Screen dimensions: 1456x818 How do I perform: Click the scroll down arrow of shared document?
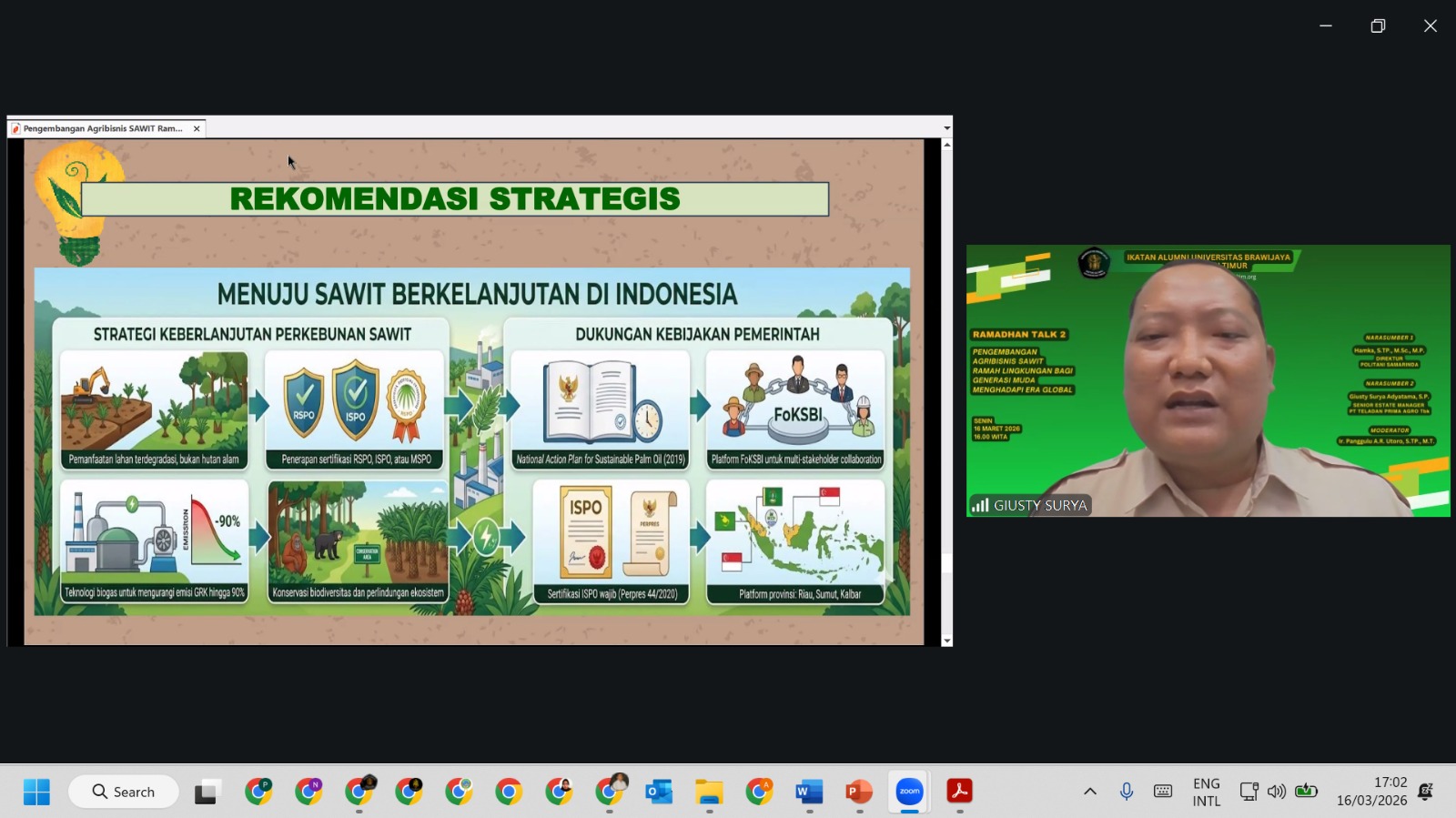click(x=946, y=641)
